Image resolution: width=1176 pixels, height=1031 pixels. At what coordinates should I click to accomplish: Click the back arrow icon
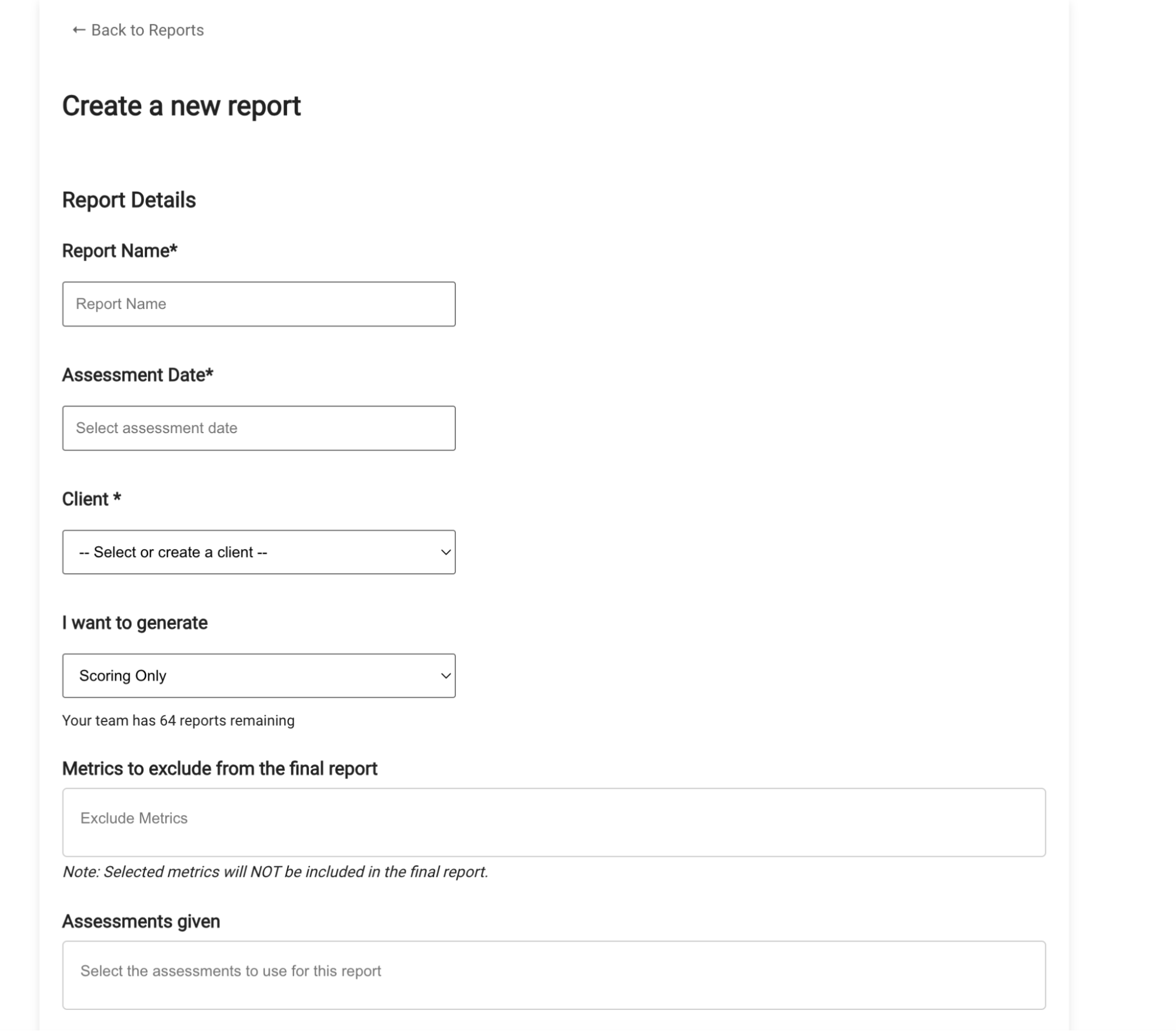click(x=78, y=29)
